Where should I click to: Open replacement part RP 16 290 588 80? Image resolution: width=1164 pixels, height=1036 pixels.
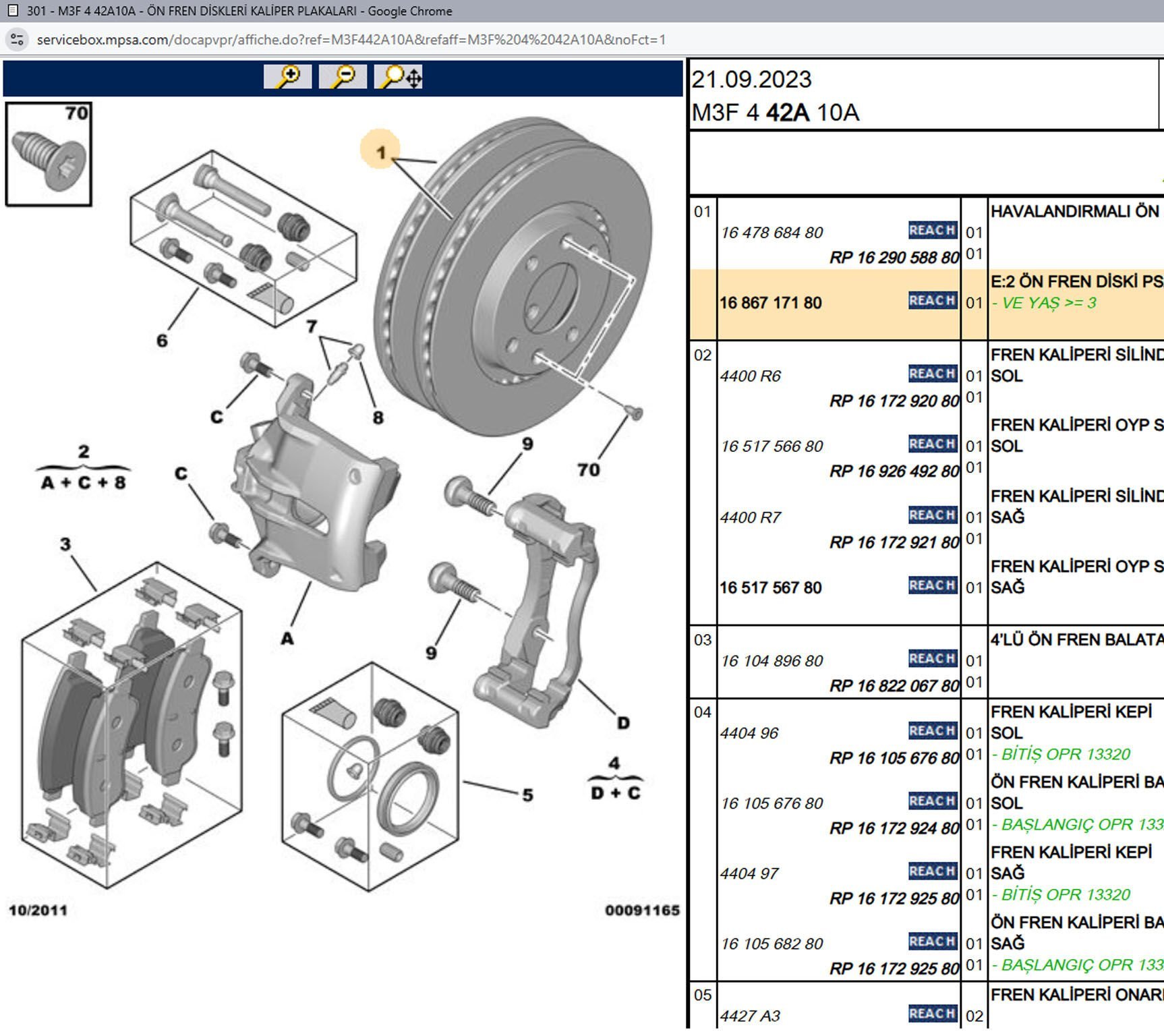click(894, 258)
